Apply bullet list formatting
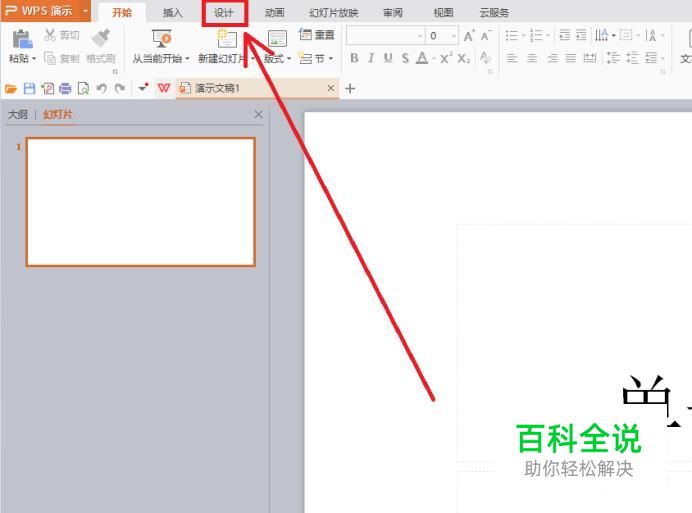Viewport: 692px width, 513px height. point(511,35)
